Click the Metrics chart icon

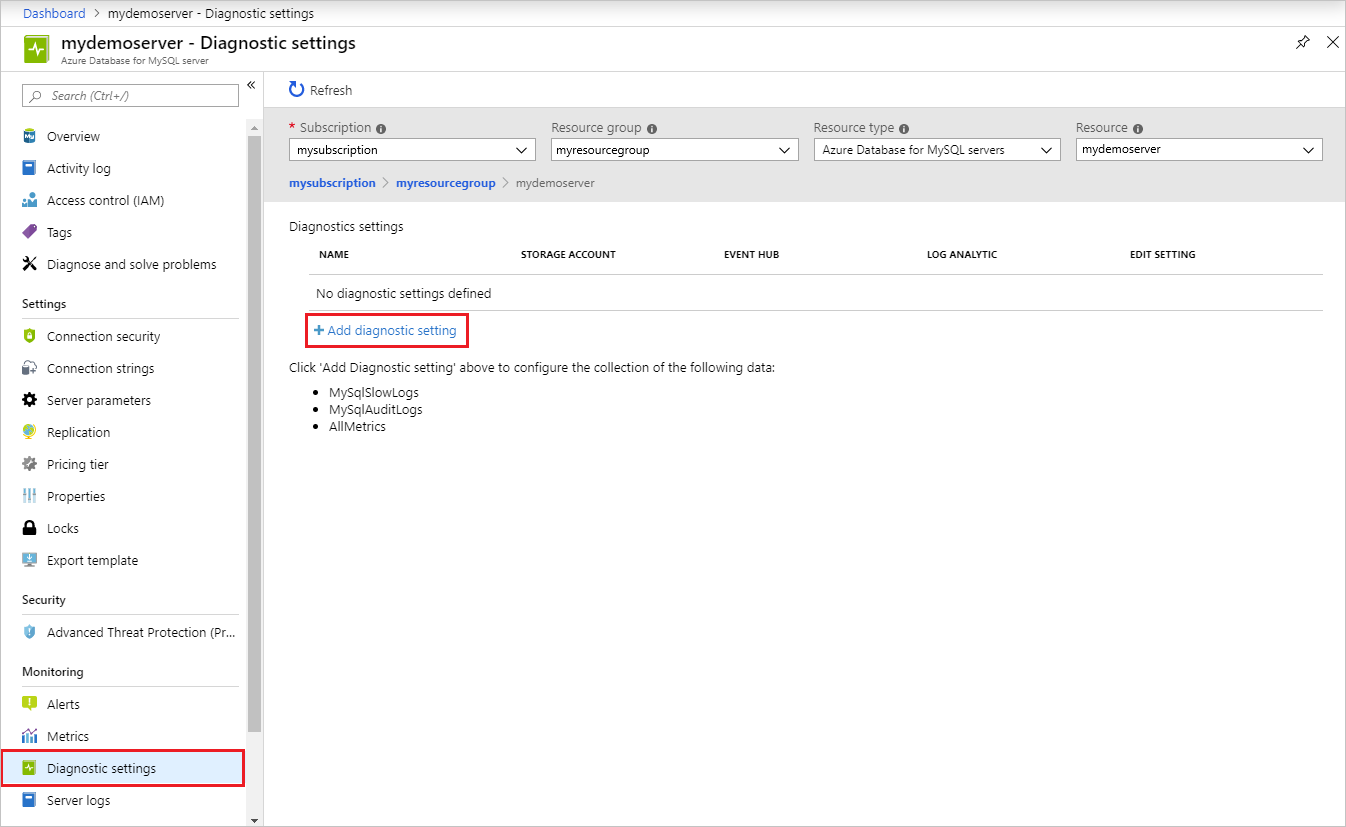pyautogui.click(x=30, y=737)
